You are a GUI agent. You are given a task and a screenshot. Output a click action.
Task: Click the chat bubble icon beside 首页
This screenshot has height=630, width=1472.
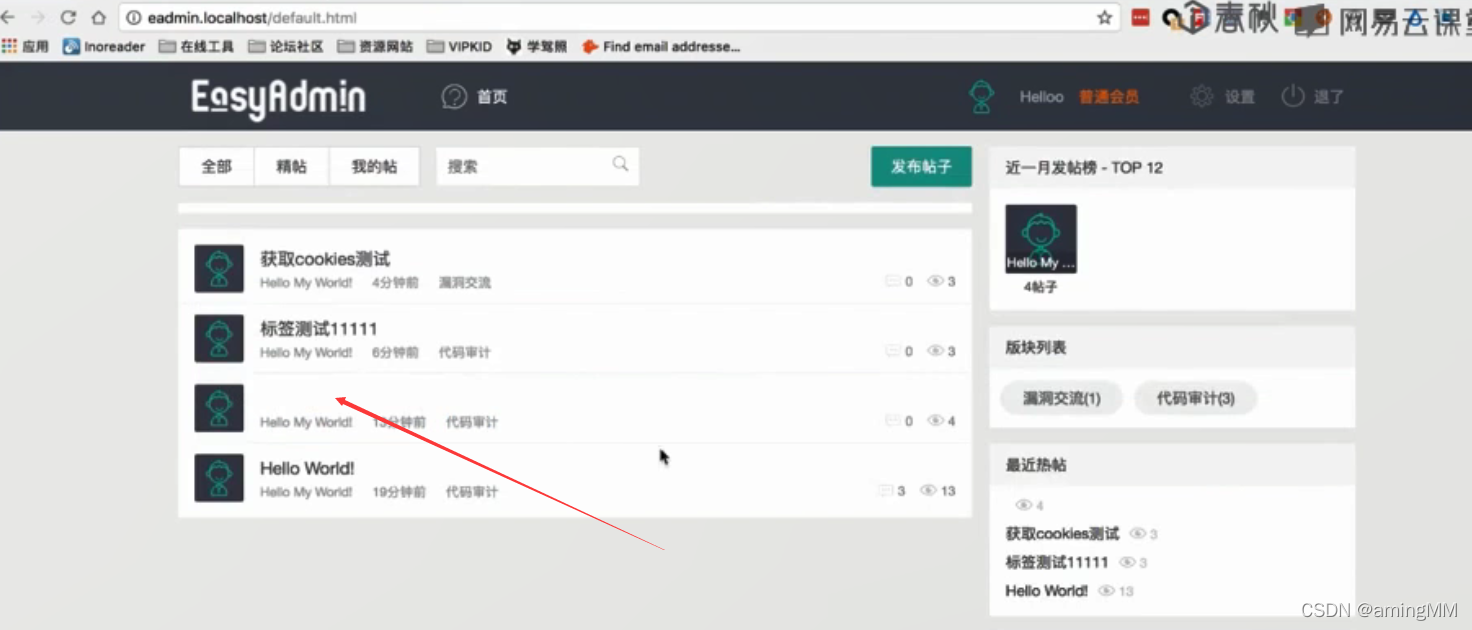pyautogui.click(x=453, y=96)
